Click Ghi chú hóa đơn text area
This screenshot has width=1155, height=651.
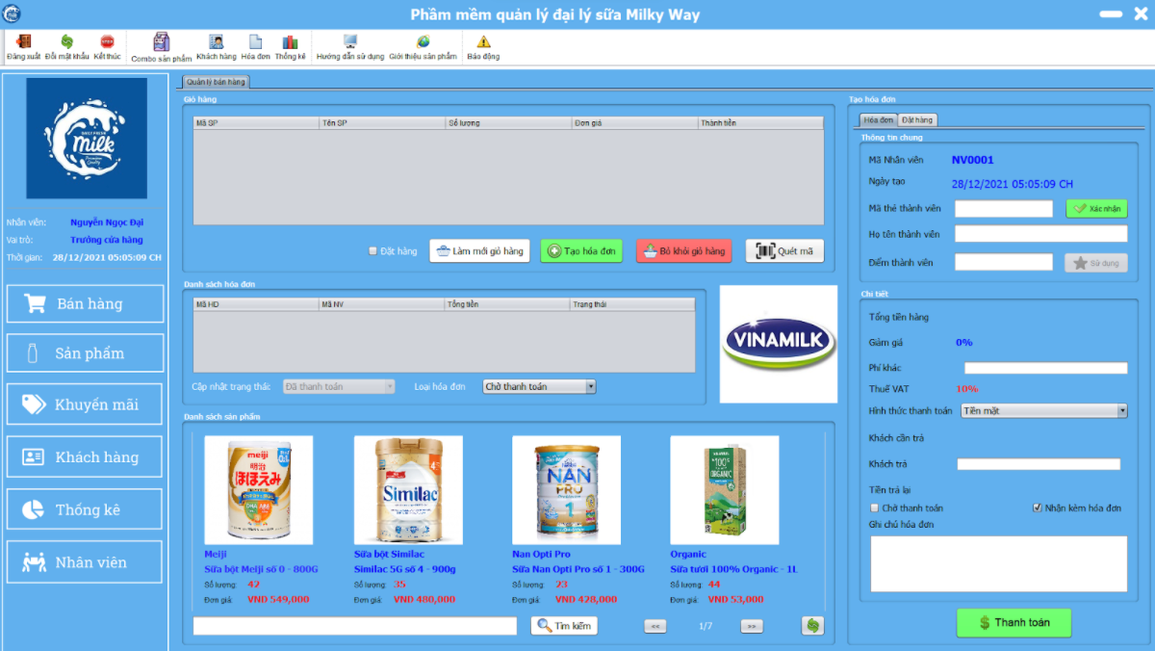click(999, 563)
